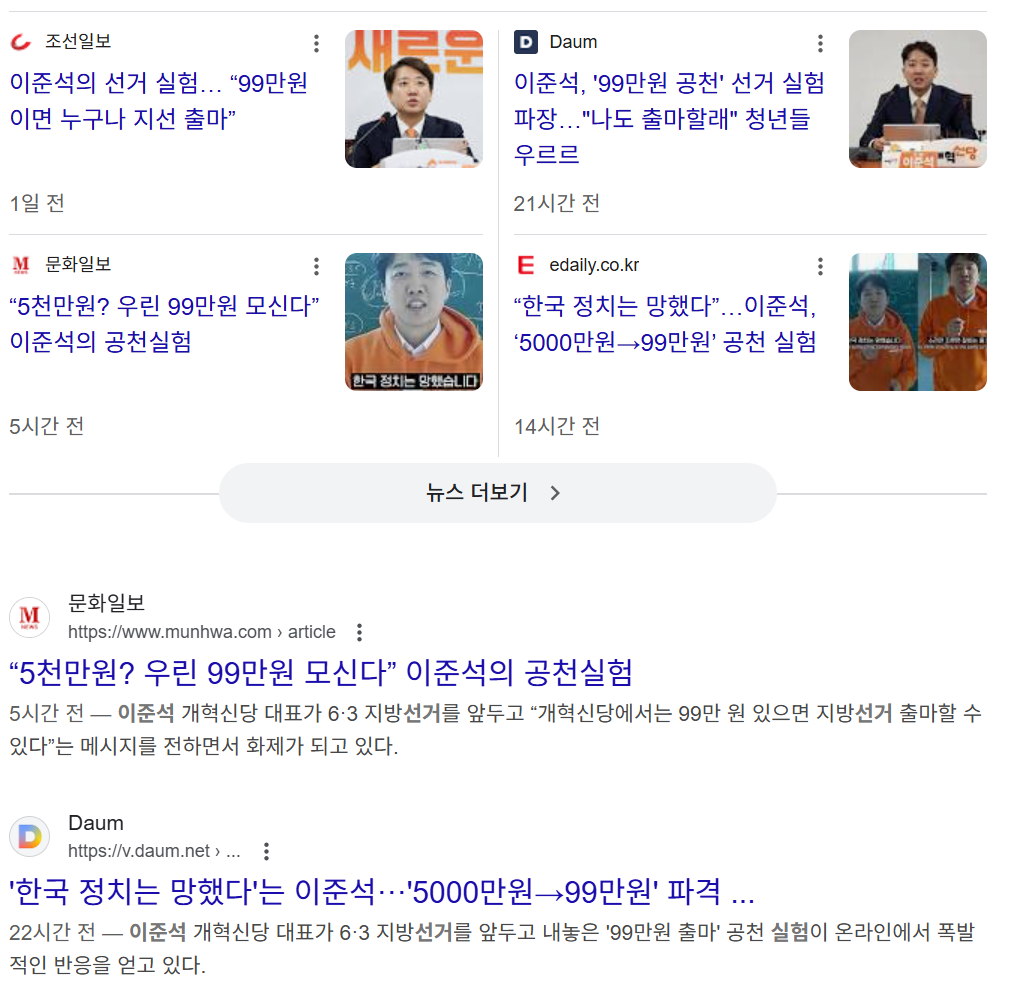
Task: Open options menu for the edaily.co.kr news card
Action: [820, 266]
